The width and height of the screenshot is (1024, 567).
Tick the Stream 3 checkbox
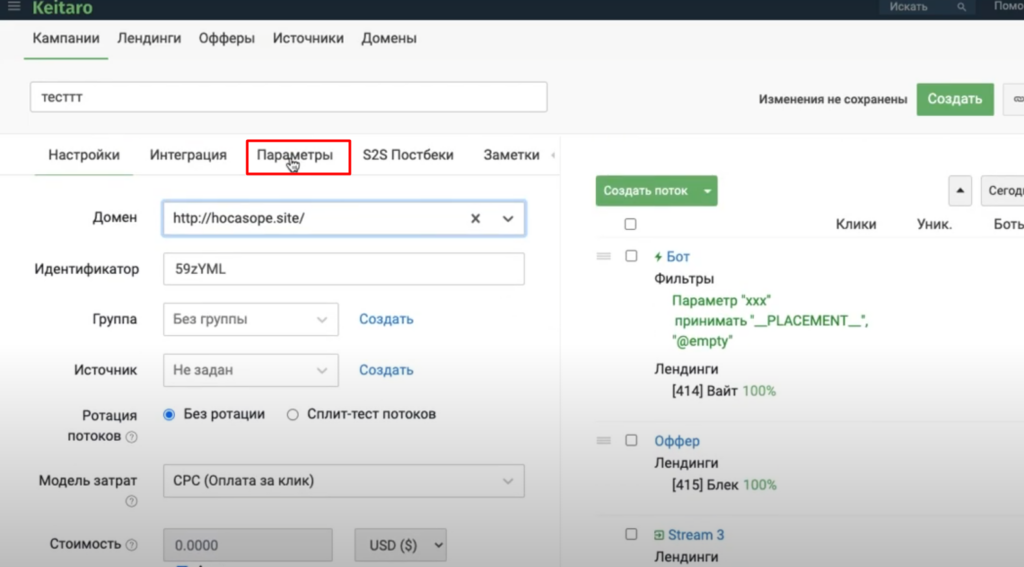pos(631,535)
